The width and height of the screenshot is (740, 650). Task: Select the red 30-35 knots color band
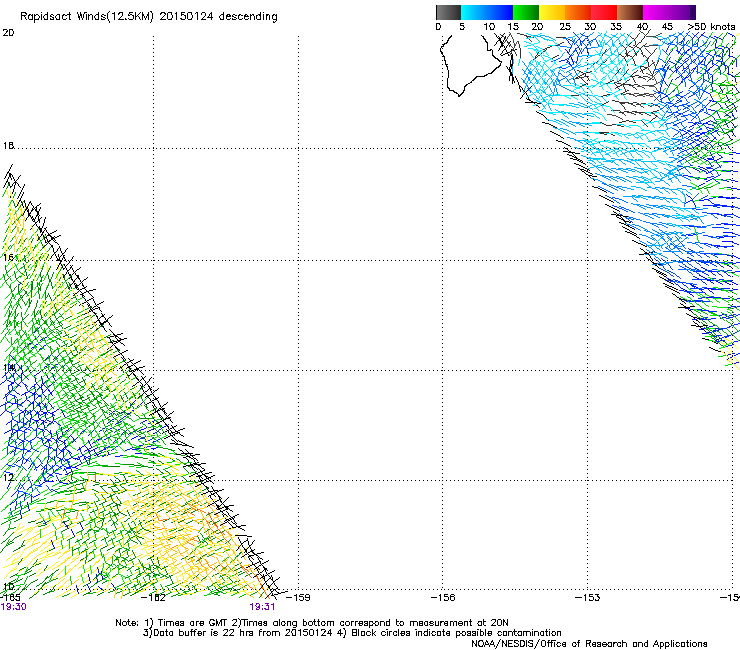click(x=604, y=12)
